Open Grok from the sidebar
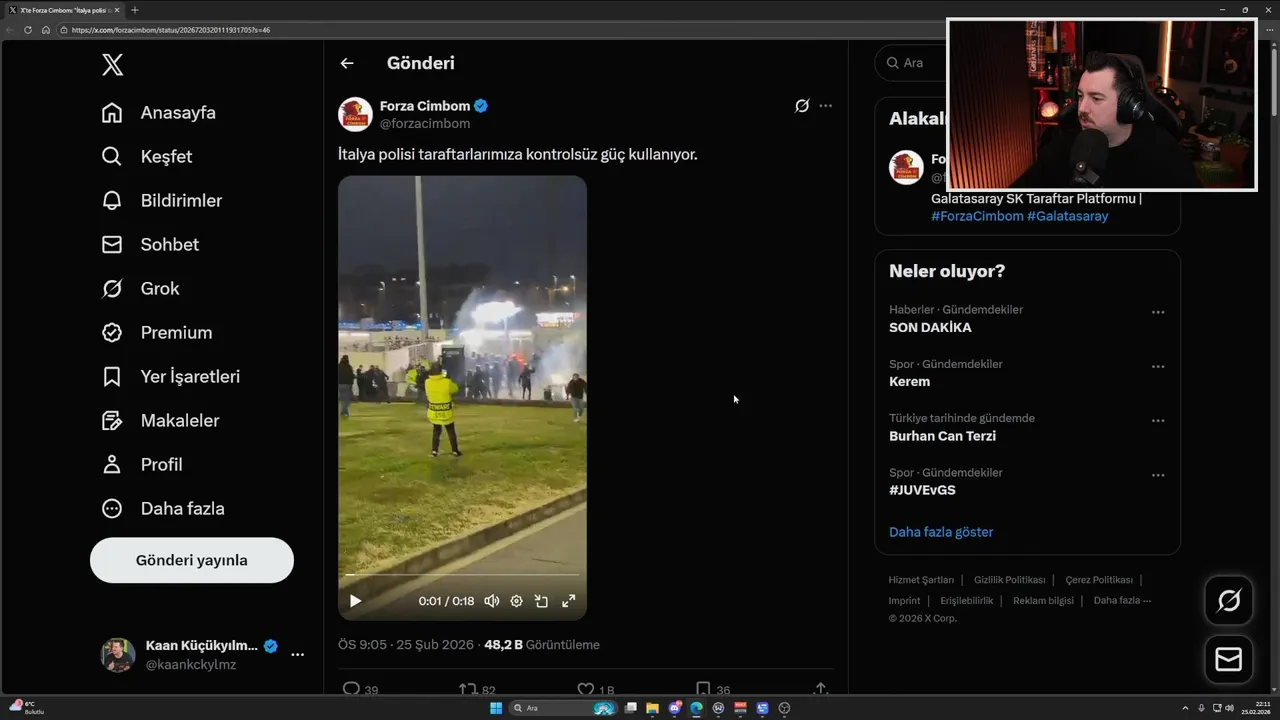This screenshot has height=720, width=1280. click(x=140, y=289)
